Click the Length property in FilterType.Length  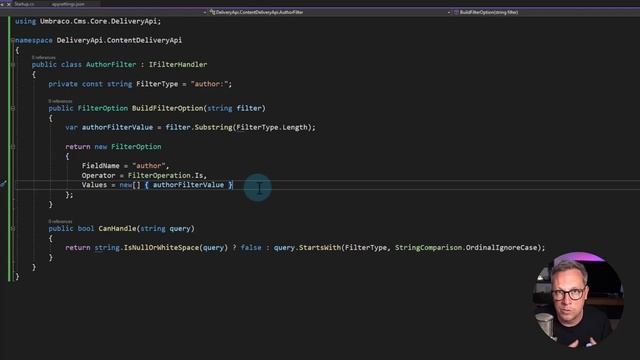click(x=295, y=127)
